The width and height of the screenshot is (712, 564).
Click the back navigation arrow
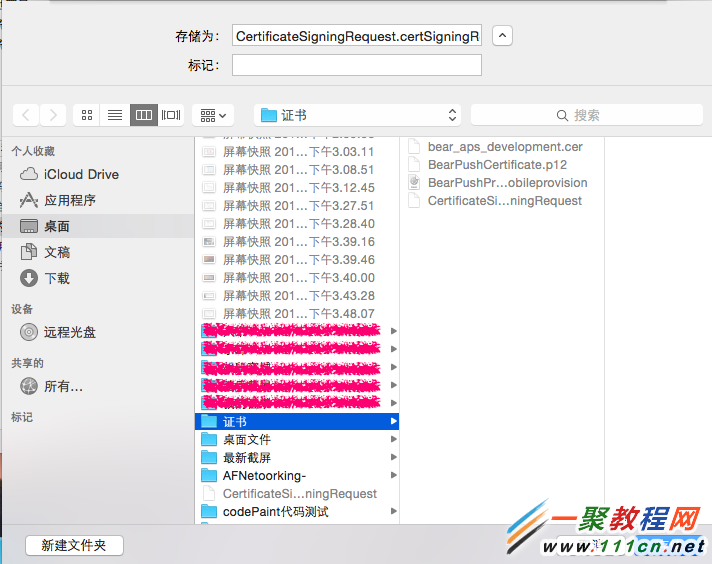point(26,115)
